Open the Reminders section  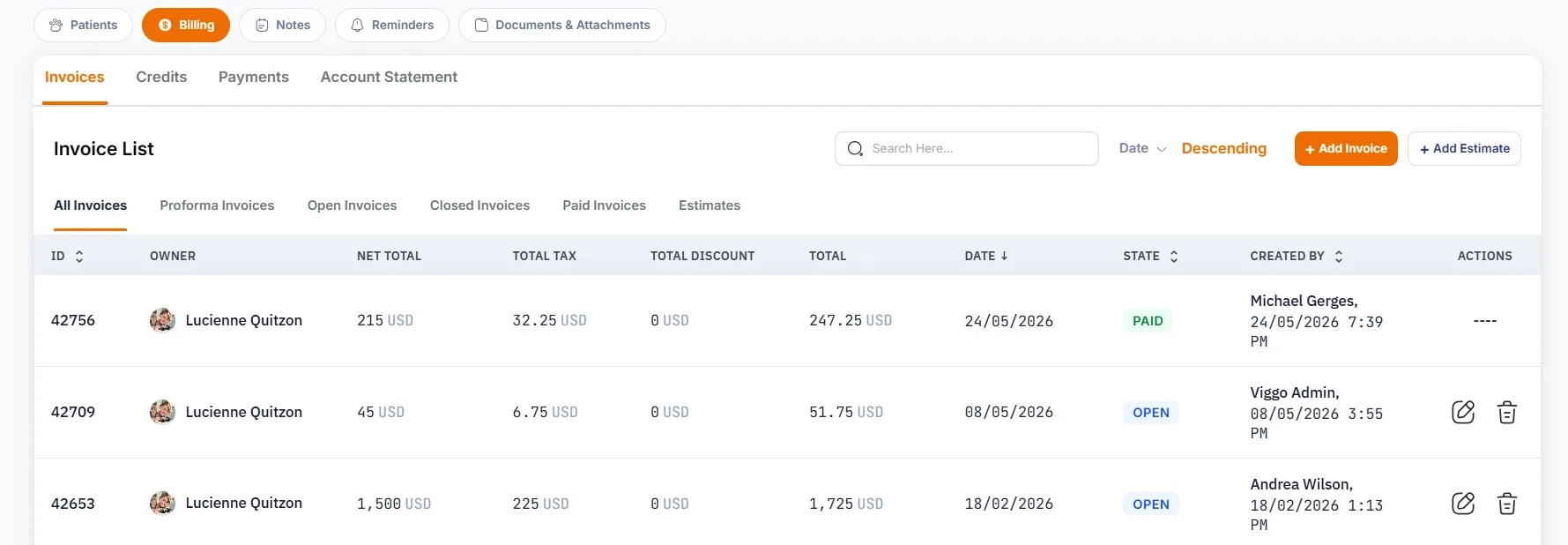[x=392, y=25]
